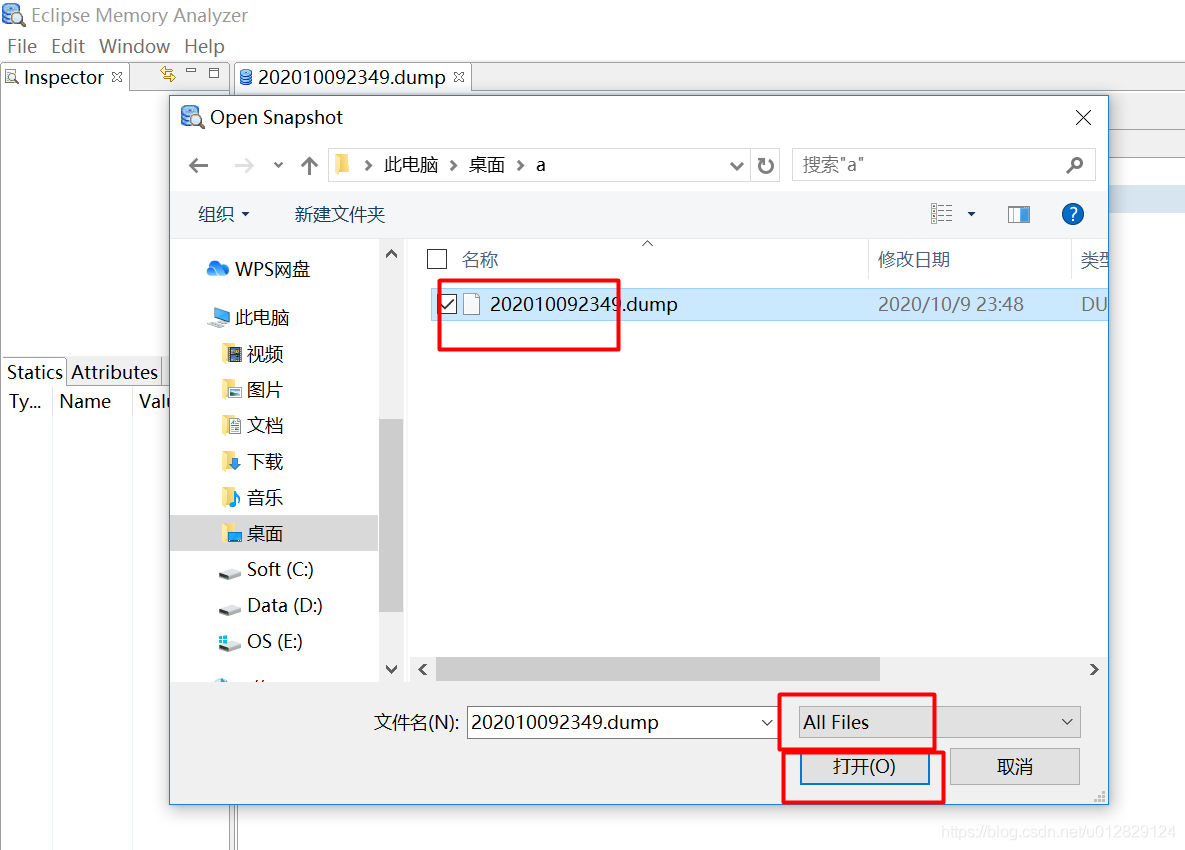Click the 取消 button
Viewport: 1185px width, 850px height.
tap(1014, 767)
